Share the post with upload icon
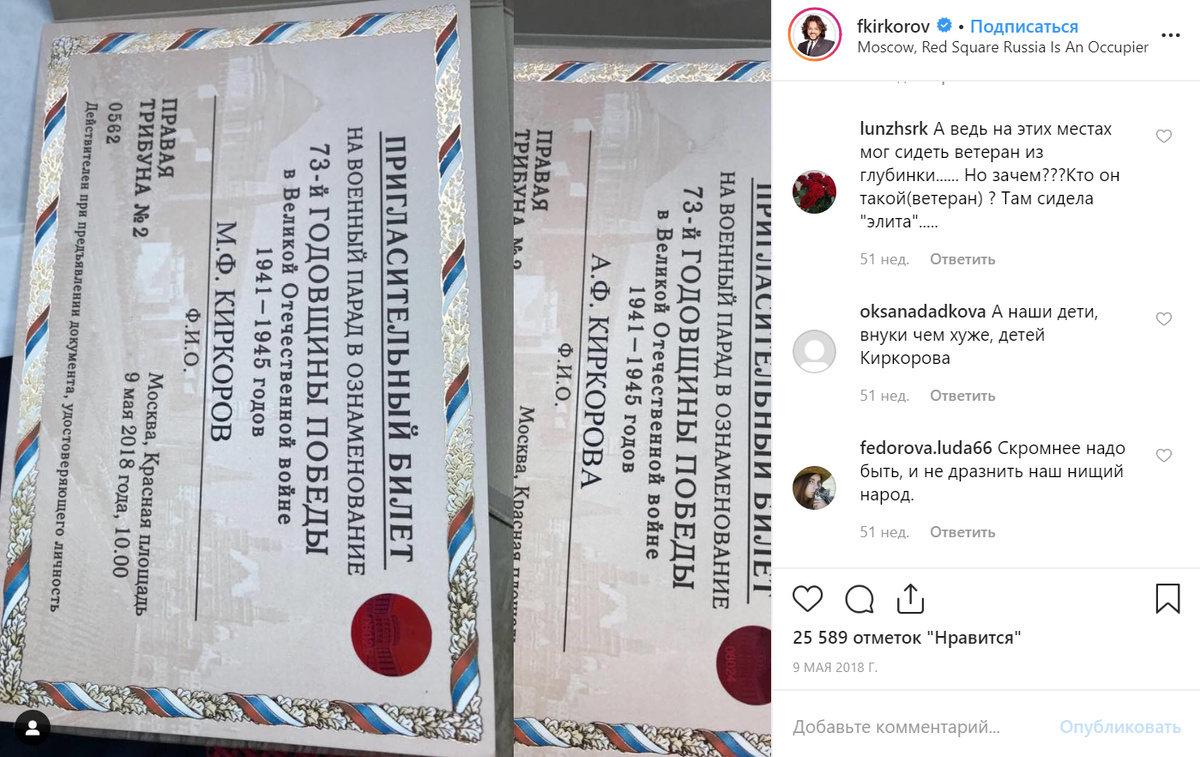This screenshot has width=1200, height=757. (911, 598)
